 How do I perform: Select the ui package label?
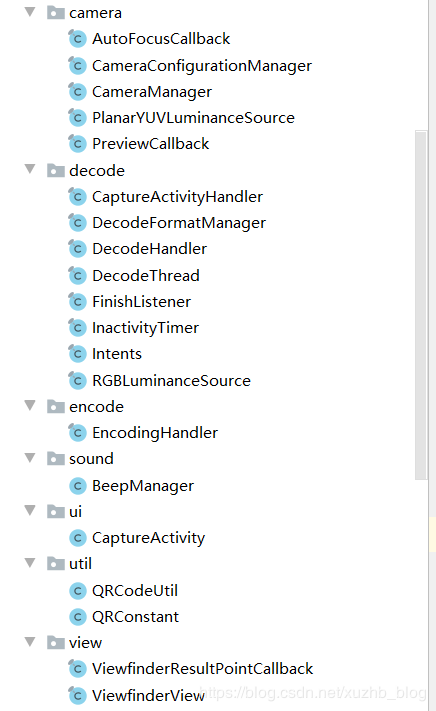pos(75,512)
